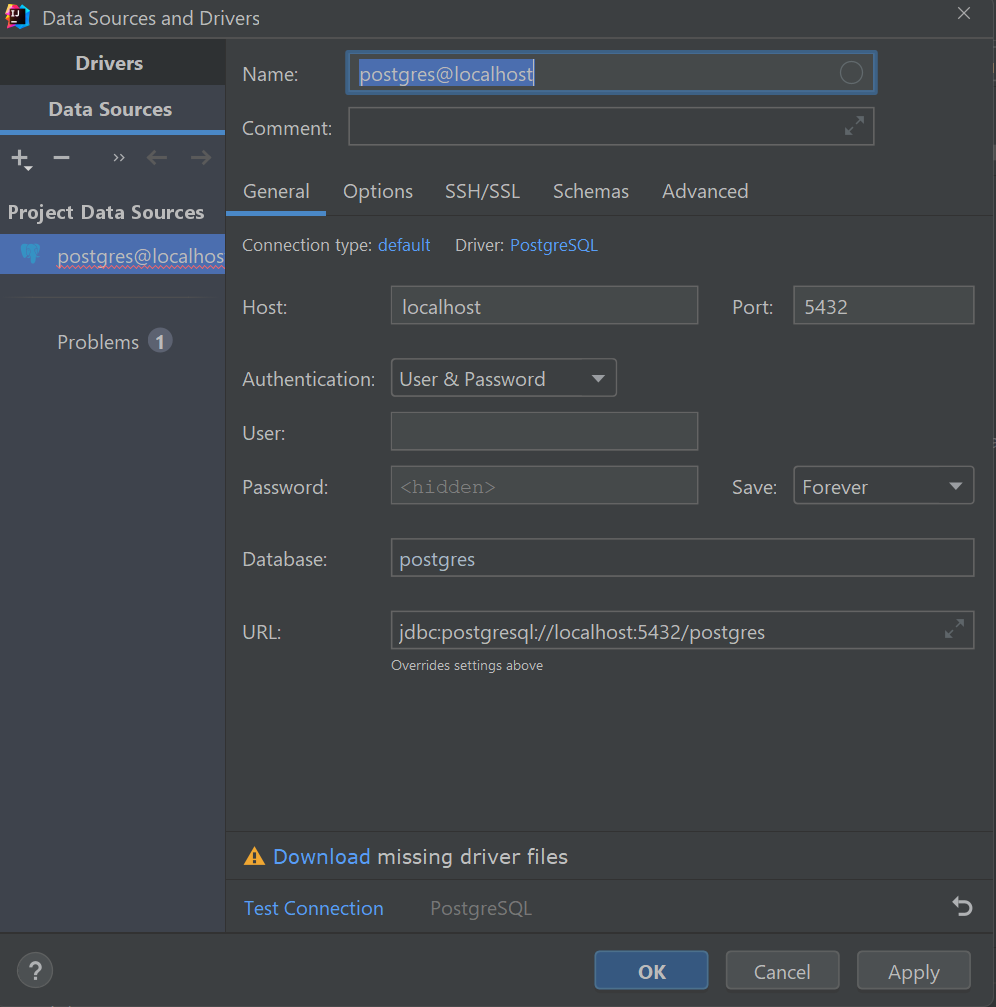Screen dimensions: 996x1007
Task: Click Test Connection link
Action: pyautogui.click(x=313, y=908)
